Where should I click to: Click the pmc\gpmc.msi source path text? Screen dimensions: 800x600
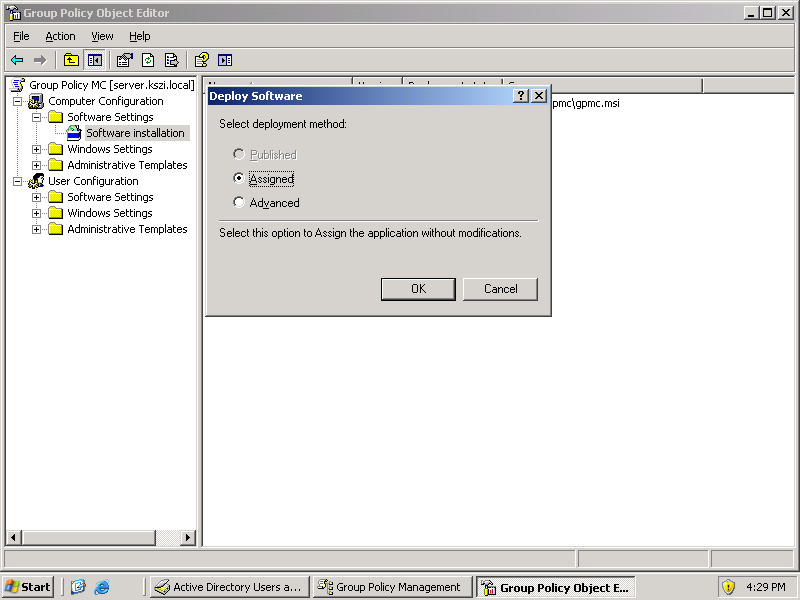click(586, 103)
